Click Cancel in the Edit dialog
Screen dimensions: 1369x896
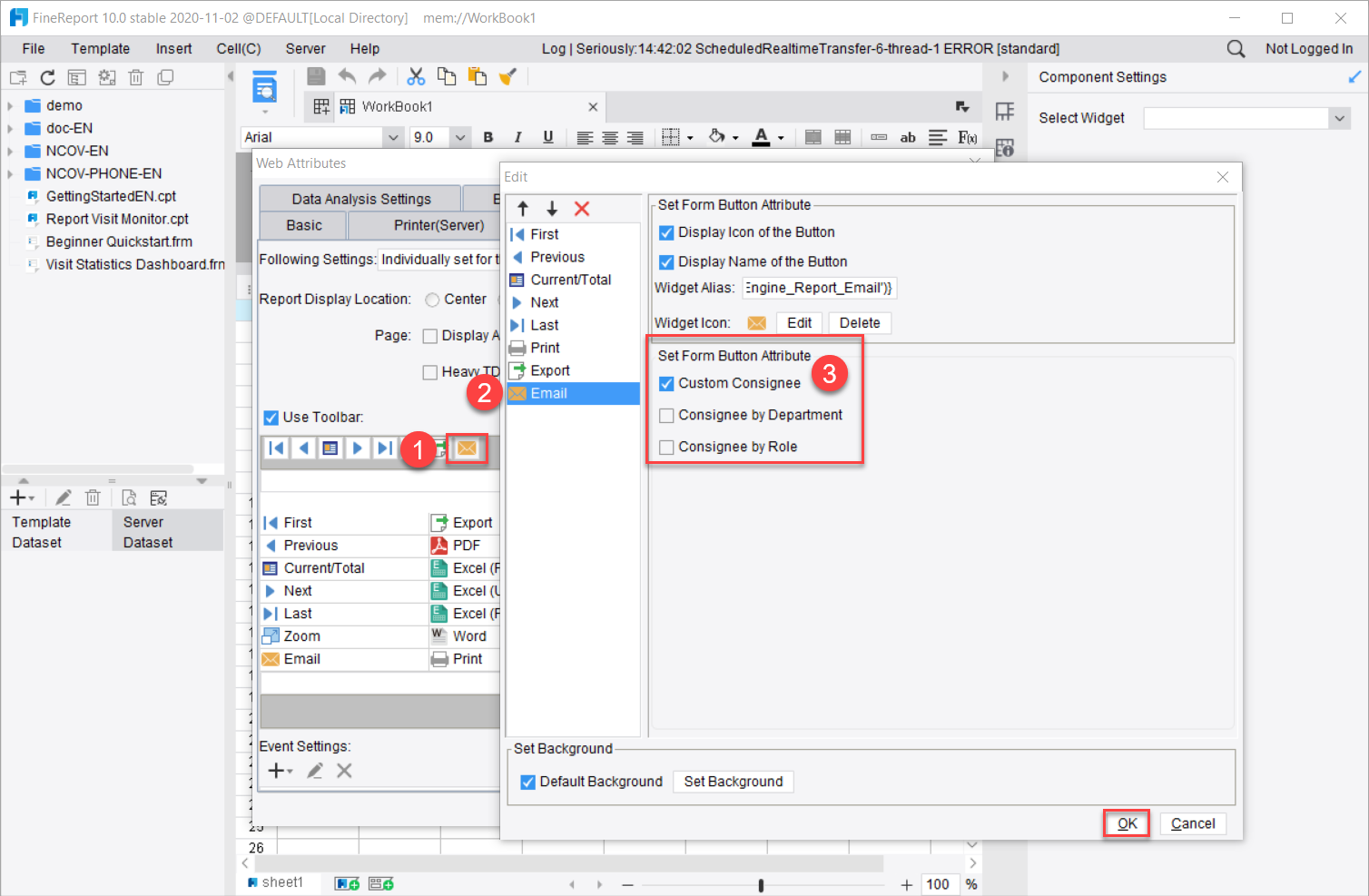[1193, 823]
